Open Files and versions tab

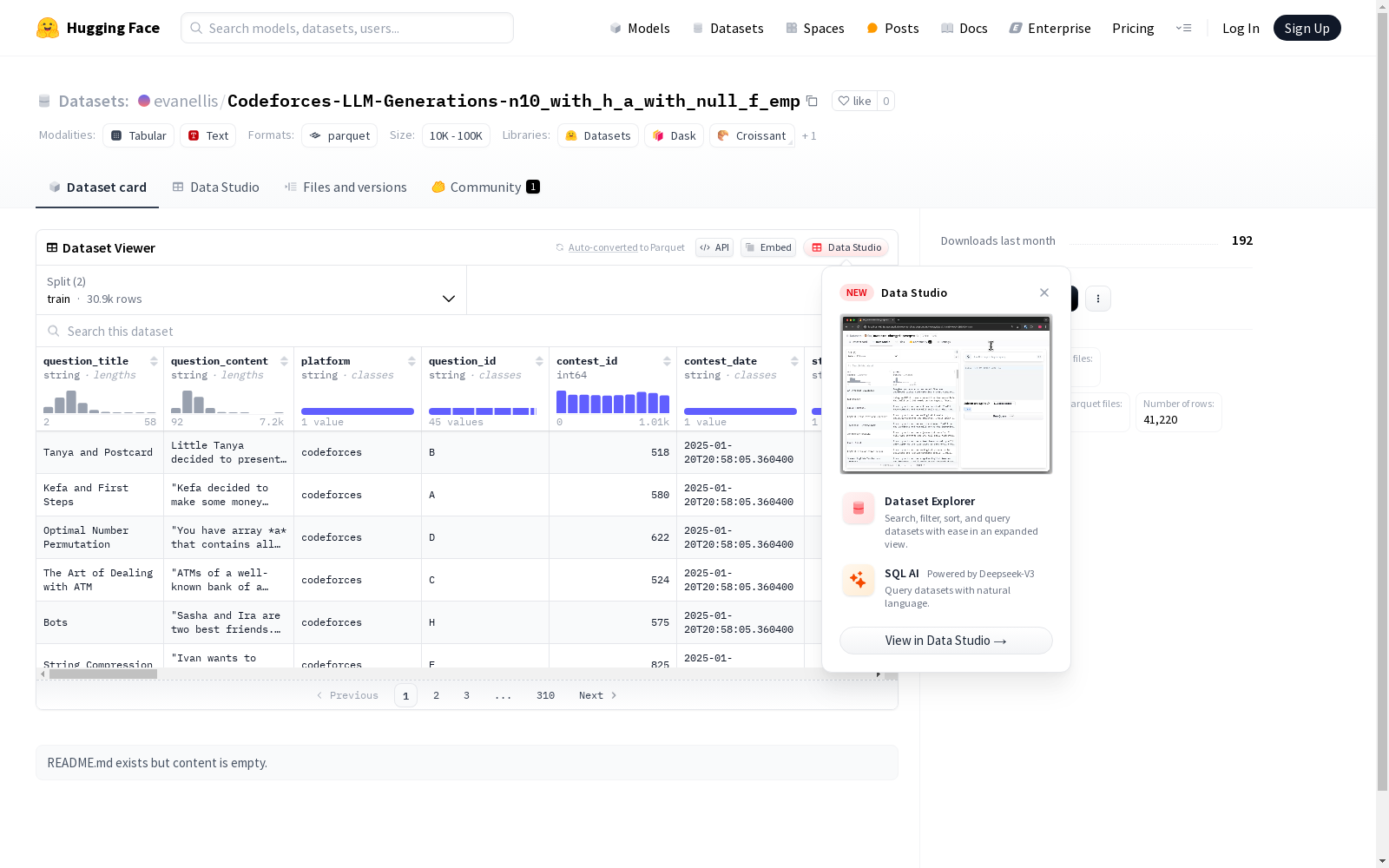coord(346,187)
